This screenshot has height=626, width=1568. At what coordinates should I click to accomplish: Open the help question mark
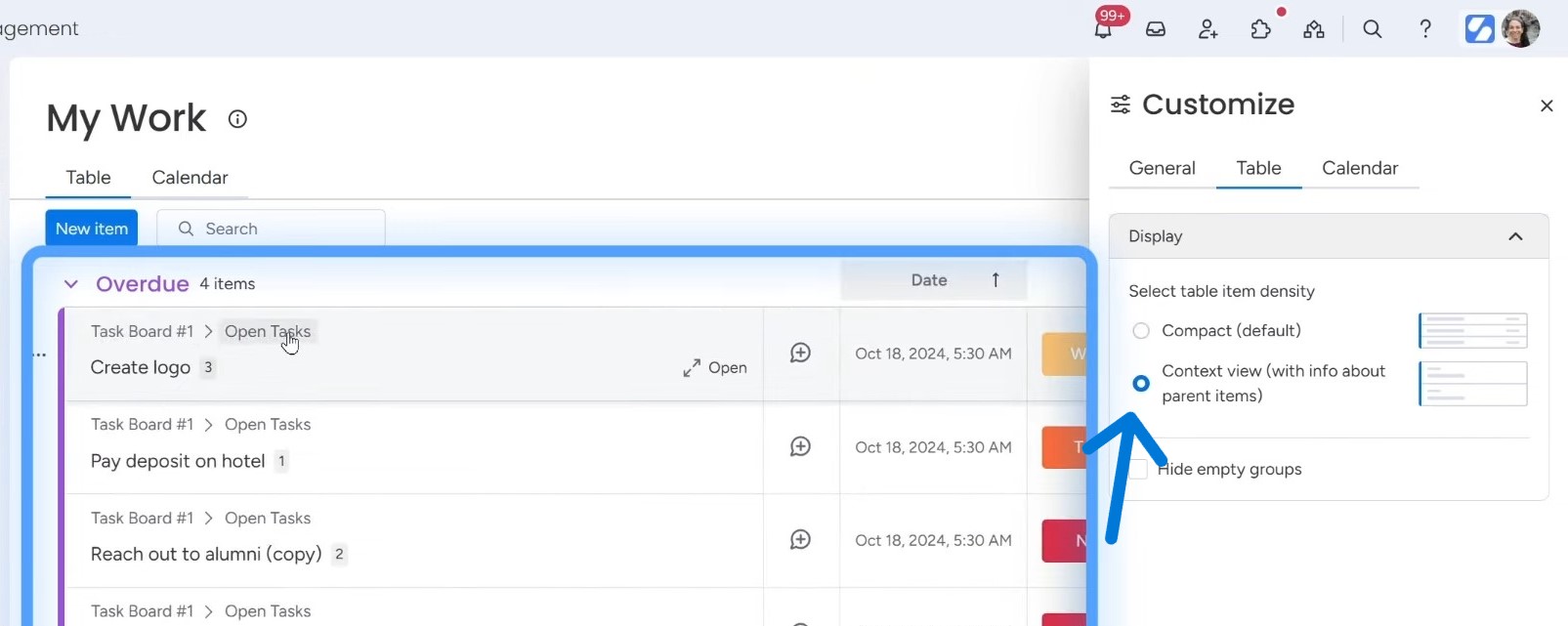pyautogui.click(x=1425, y=29)
